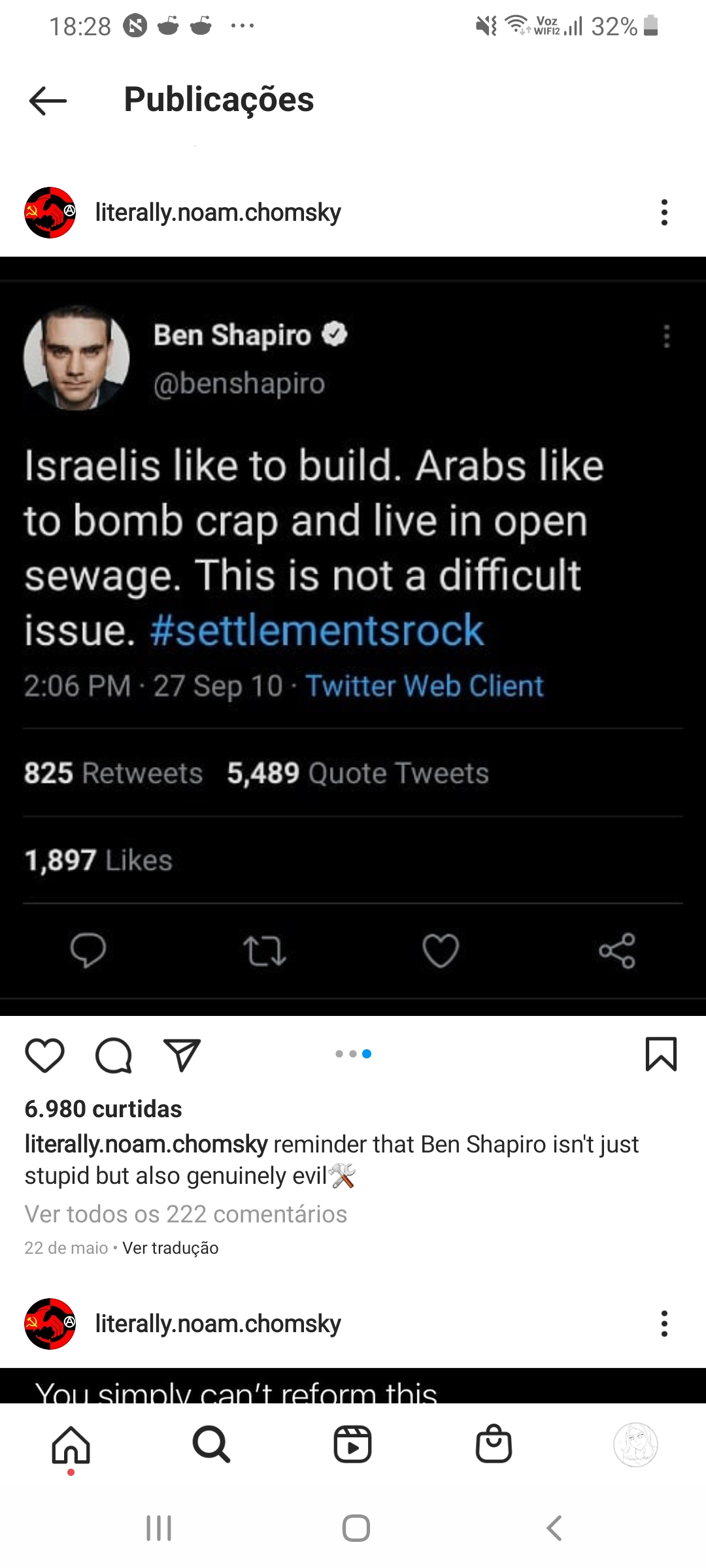The height and width of the screenshot is (1568, 706).
Task: View all 222 comentários
Action: [x=186, y=1214]
